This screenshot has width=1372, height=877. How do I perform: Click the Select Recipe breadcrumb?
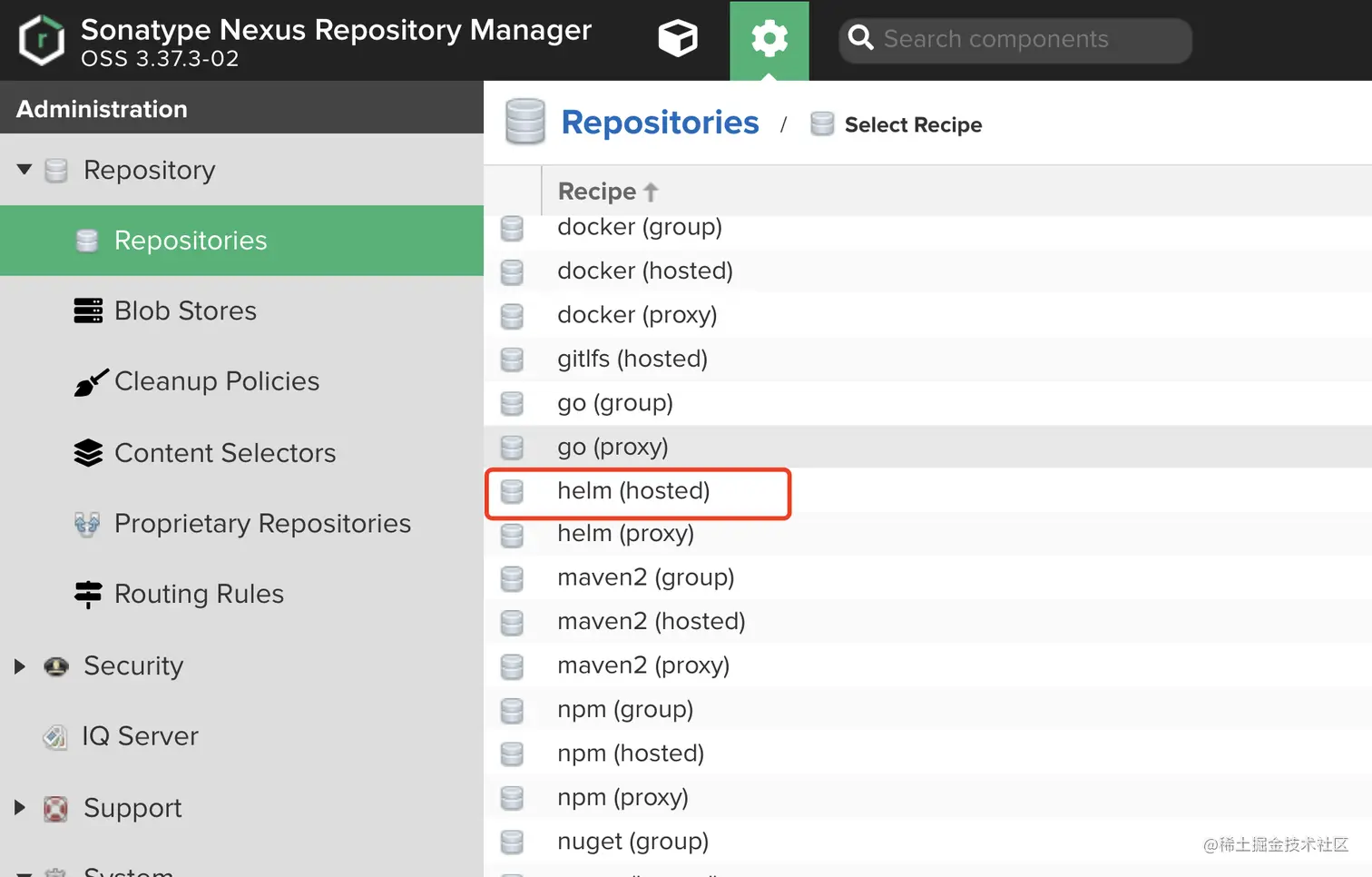[913, 124]
